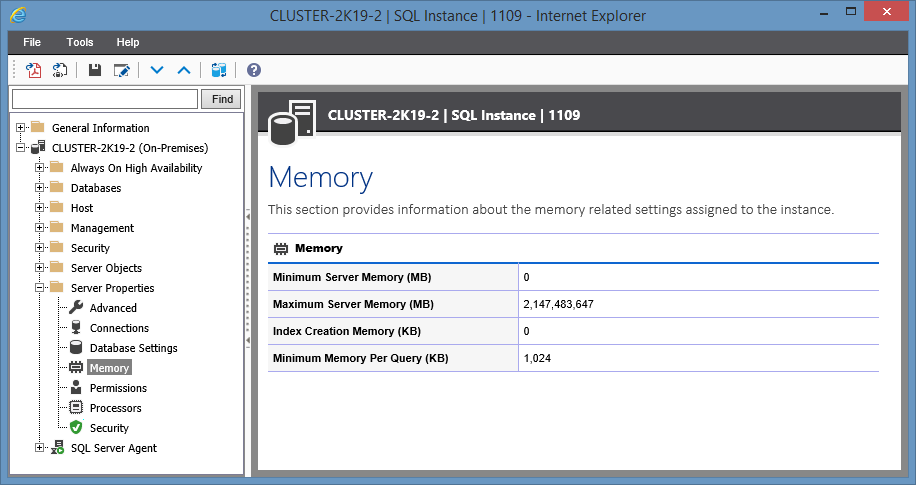The height and width of the screenshot is (485, 916).
Task: Click the Processors chip icon
Action: pyautogui.click(x=76, y=407)
